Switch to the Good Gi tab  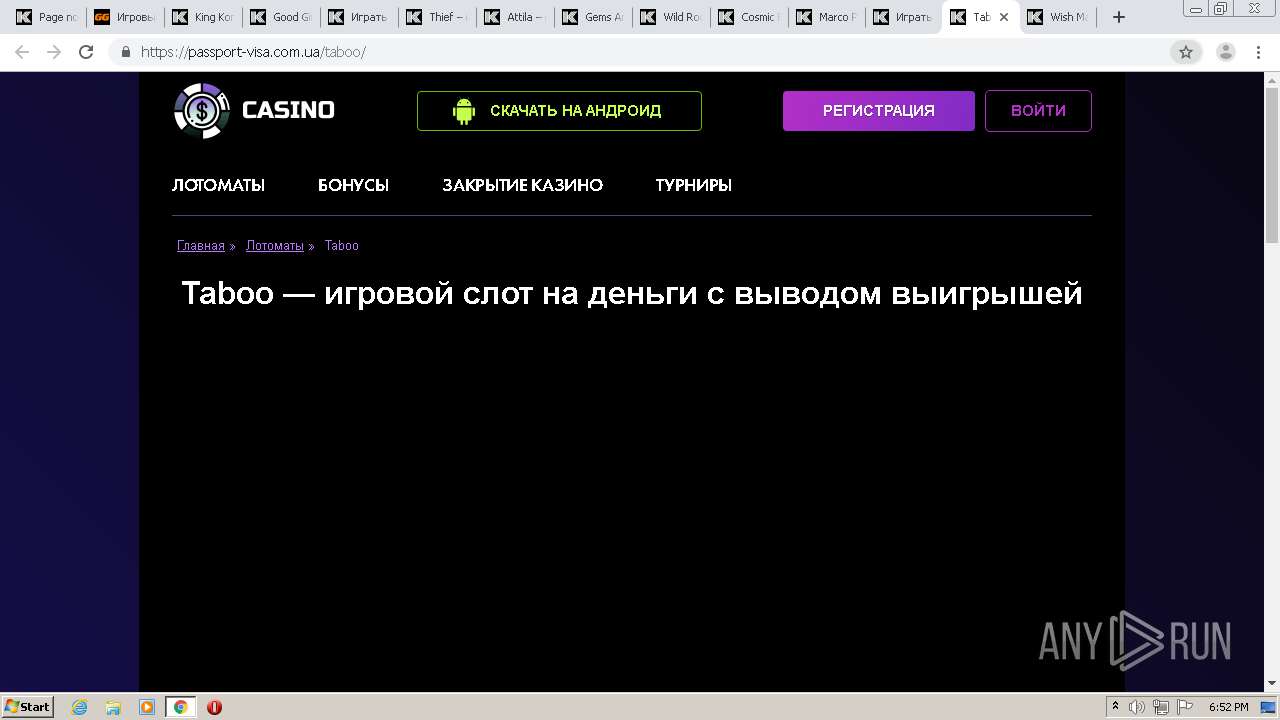(281, 17)
